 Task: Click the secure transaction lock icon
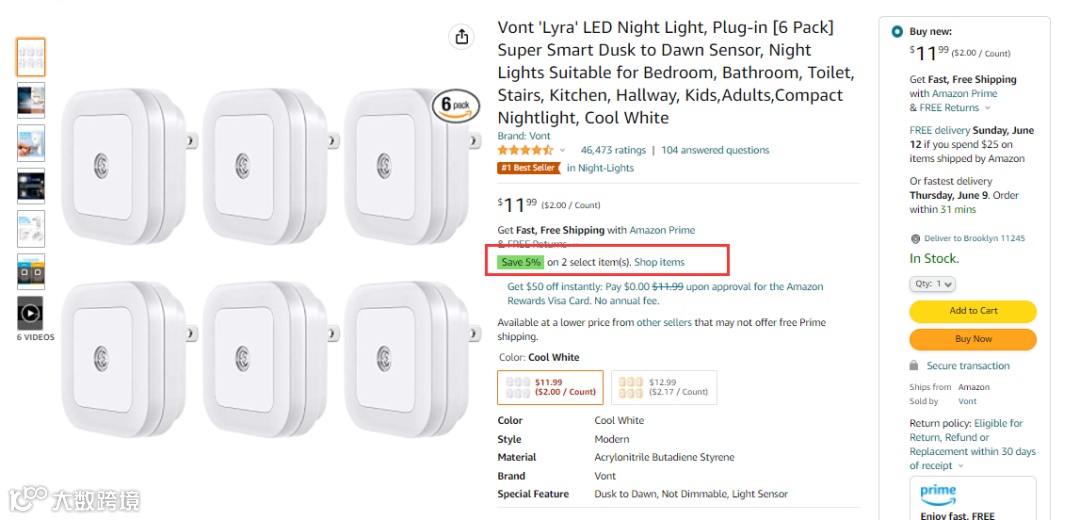coord(914,366)
